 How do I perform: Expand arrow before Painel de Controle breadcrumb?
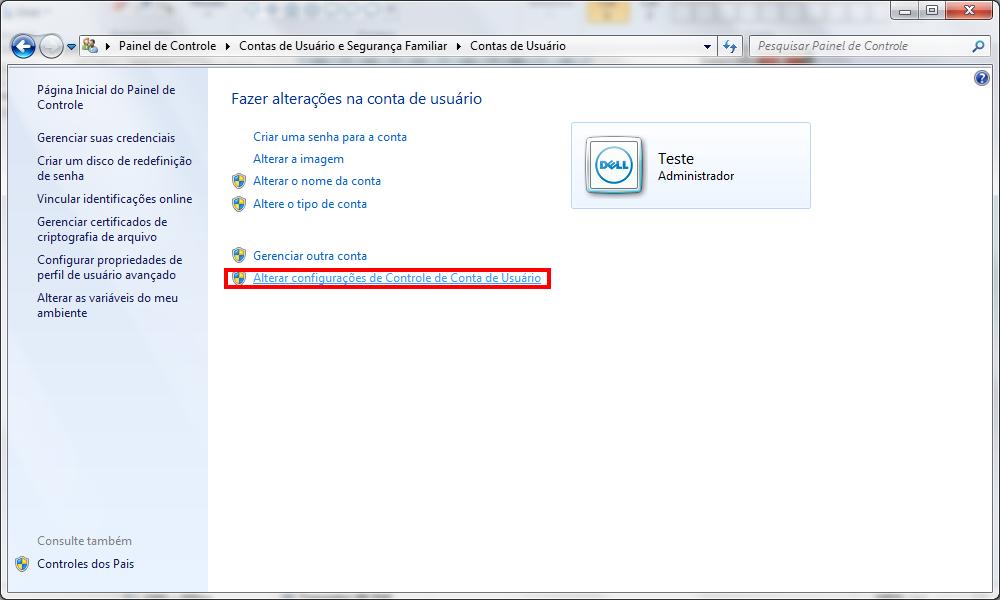click(x=108, y=46)
